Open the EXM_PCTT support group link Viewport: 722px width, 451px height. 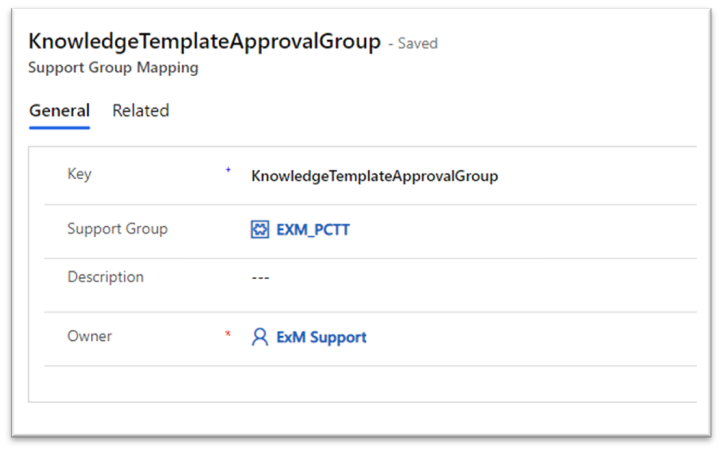pyautogui.click(x=313, y=229)
